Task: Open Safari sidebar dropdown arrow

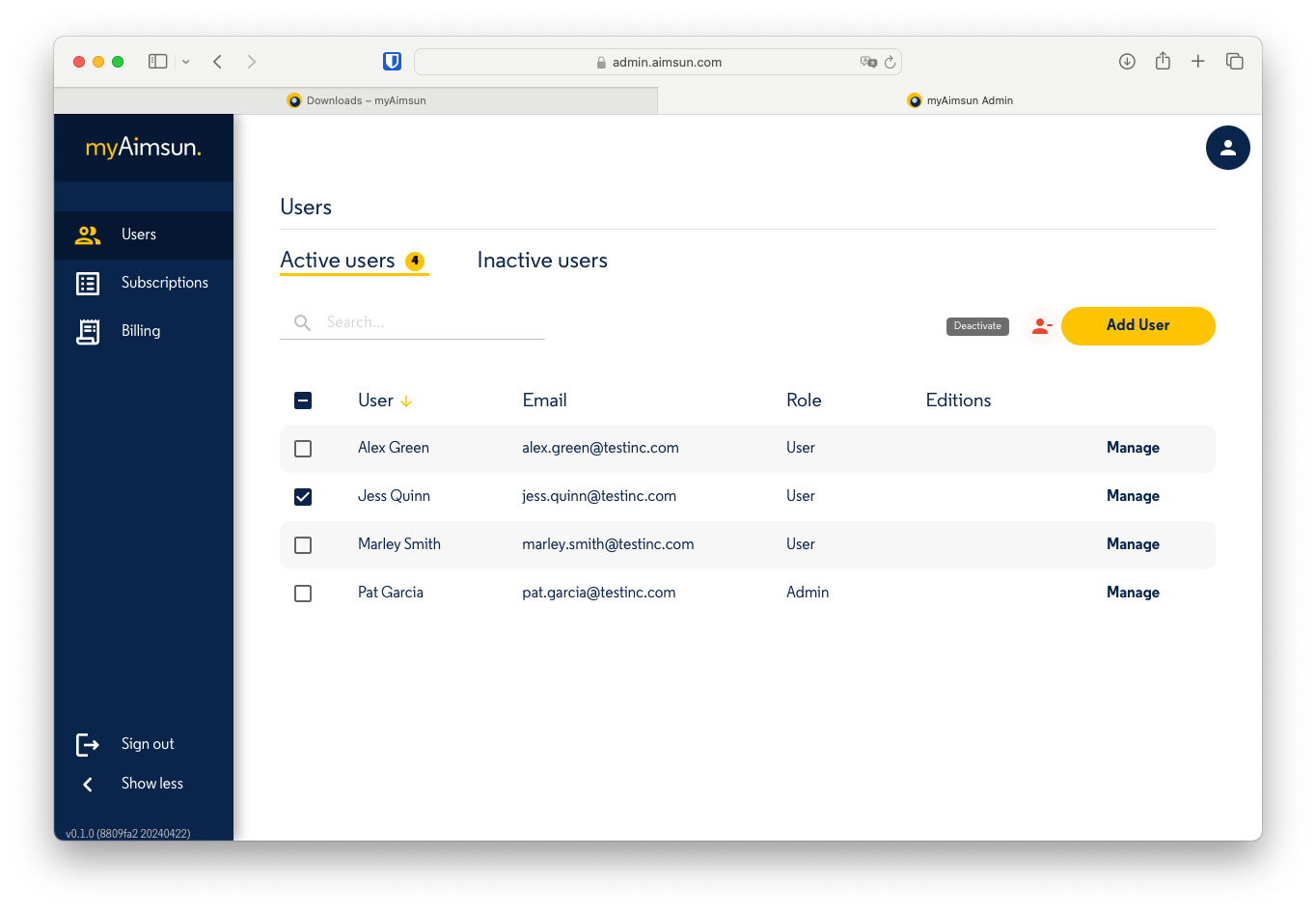Action: 185,62
